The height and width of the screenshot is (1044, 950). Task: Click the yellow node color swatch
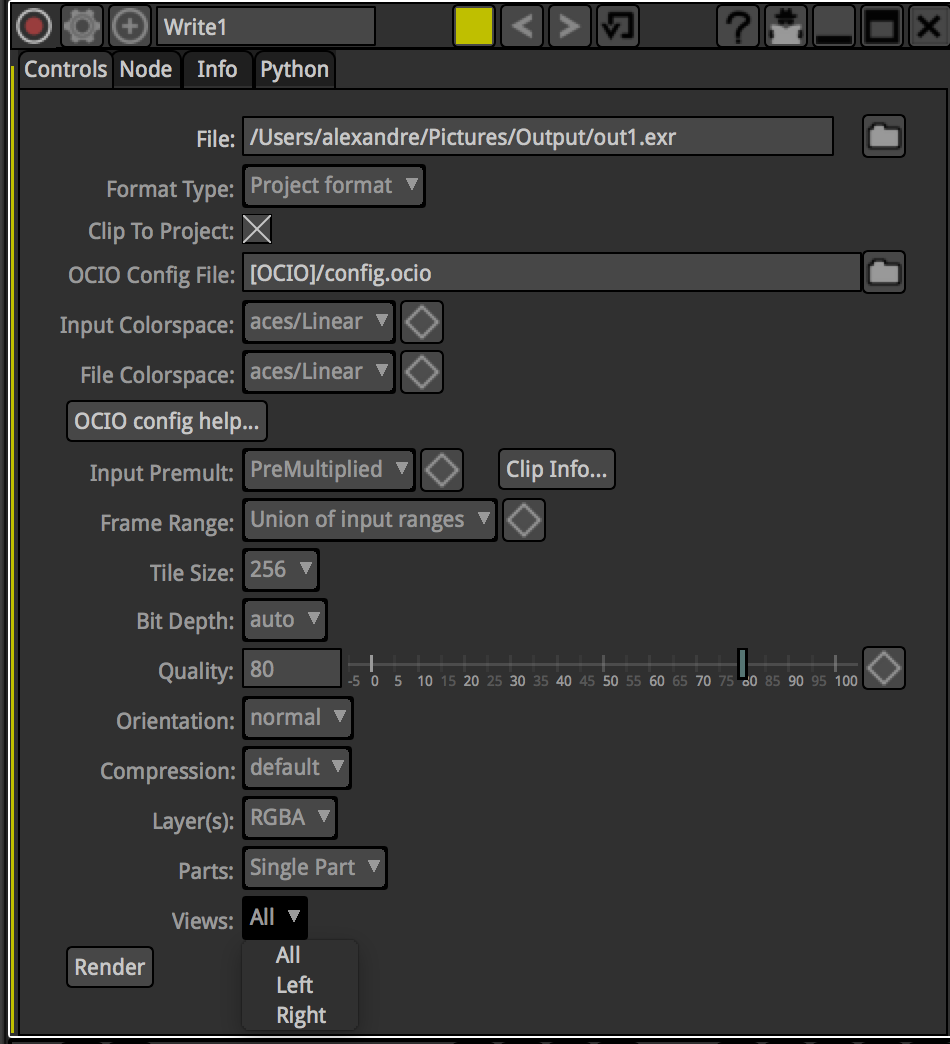(x=473, y=26)
